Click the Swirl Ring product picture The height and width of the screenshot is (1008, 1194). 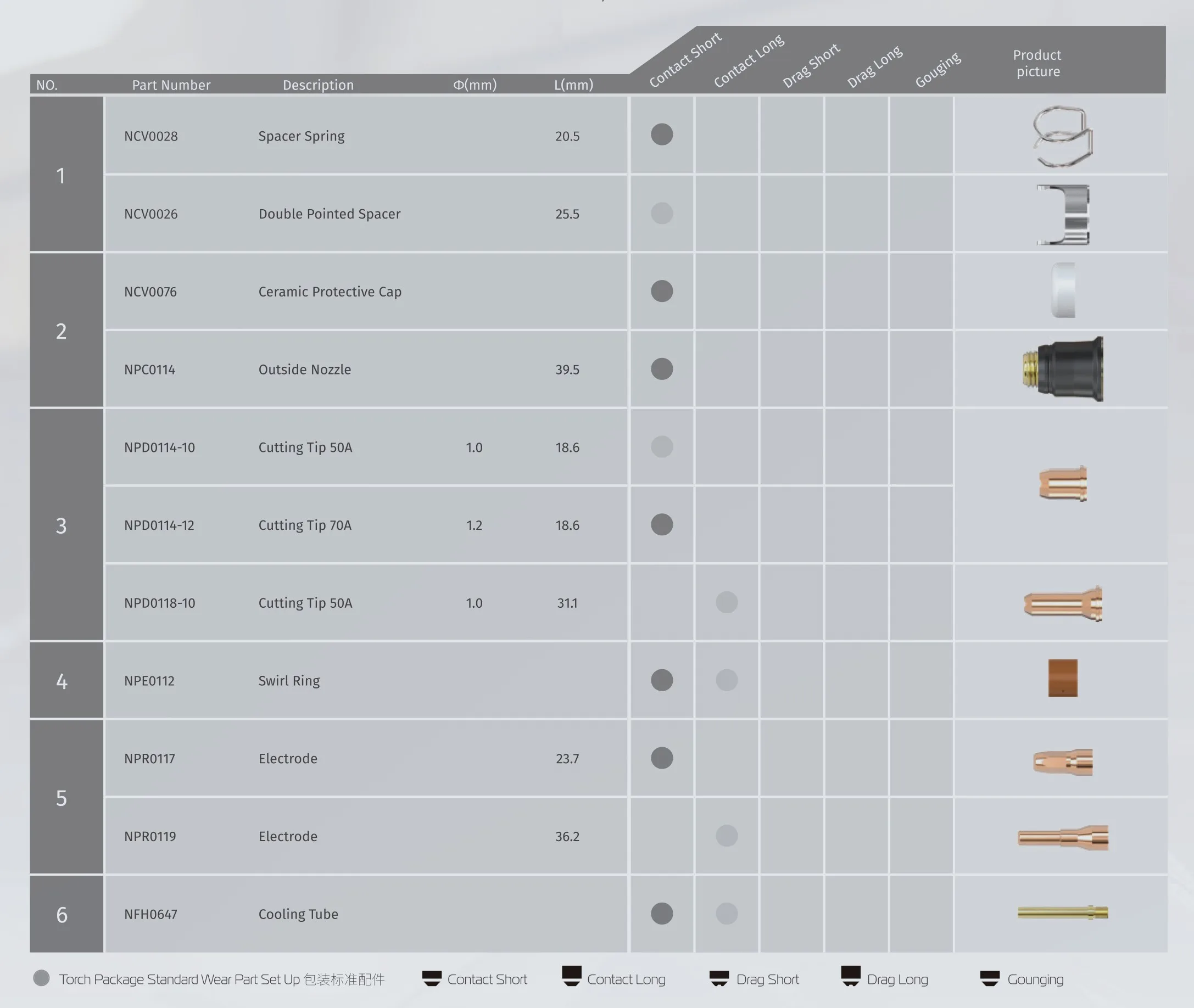[x=1063, y=678]
